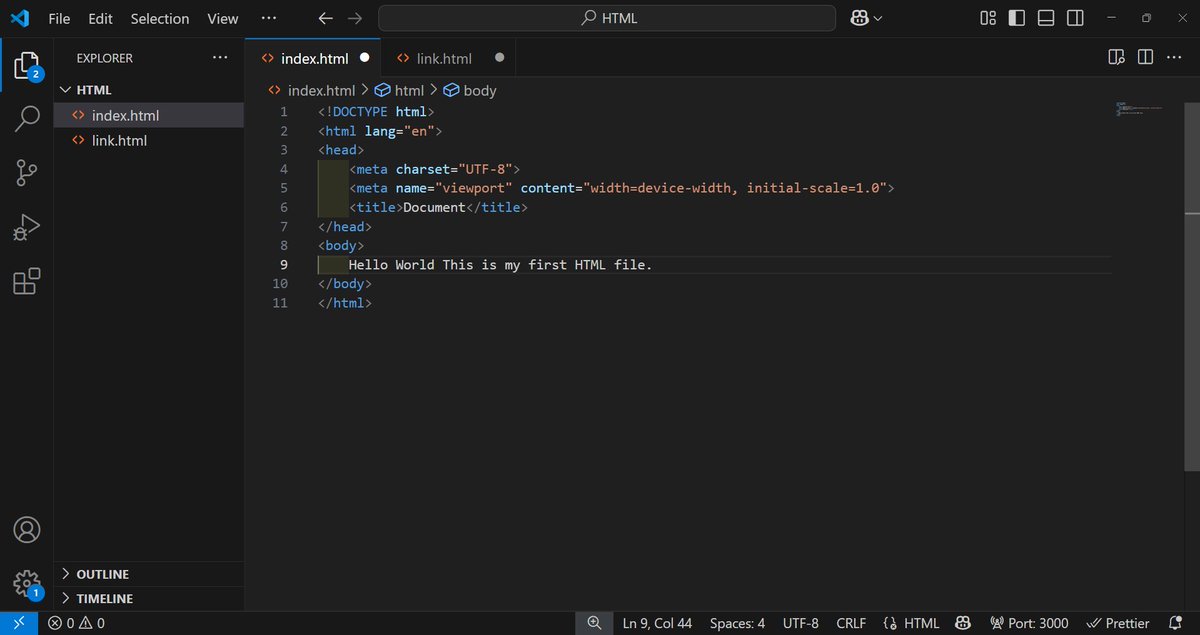Click the meta viewport line 5
The width and height of the screenshot is (1200, 635).
621,188
